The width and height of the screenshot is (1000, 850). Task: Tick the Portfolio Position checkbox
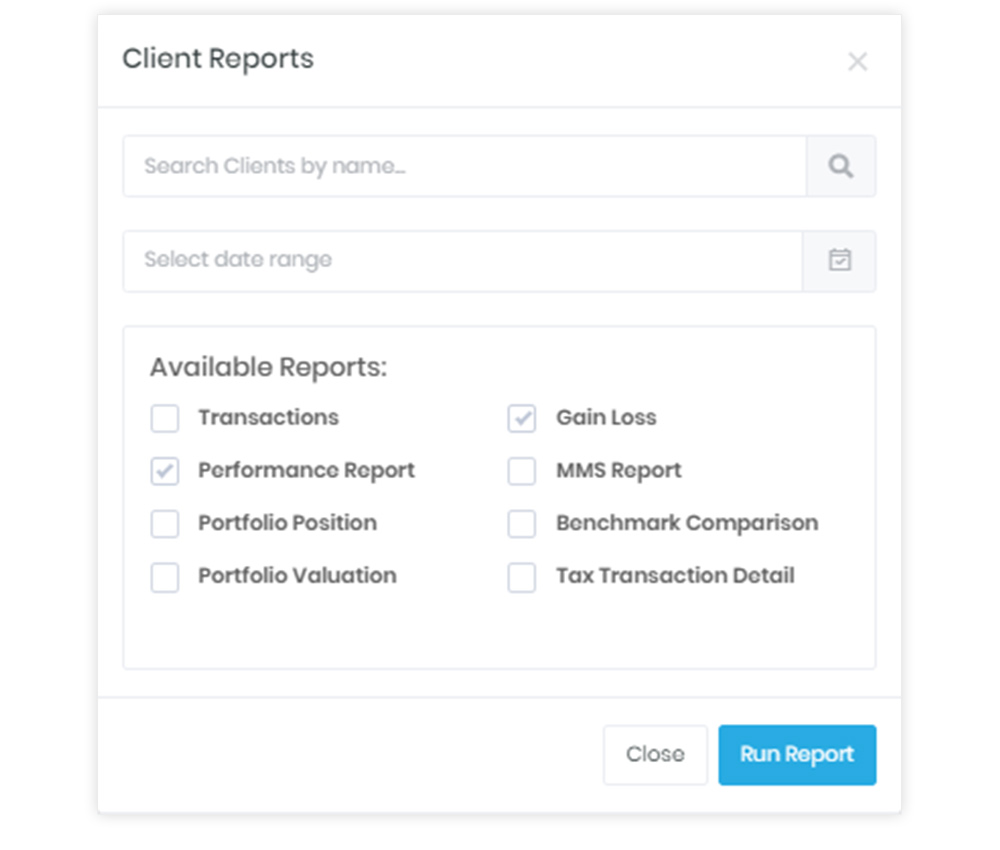(x=165, y=524)
